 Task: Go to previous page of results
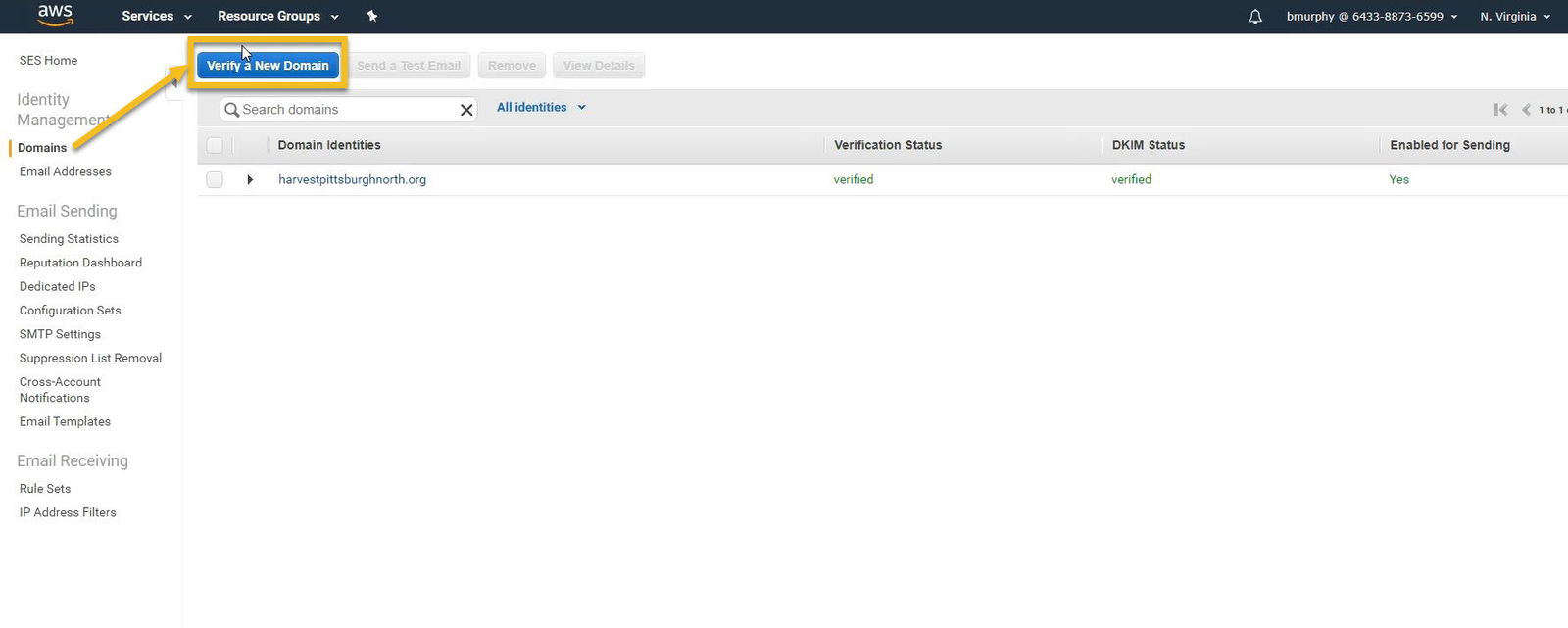pos(1526,110)
